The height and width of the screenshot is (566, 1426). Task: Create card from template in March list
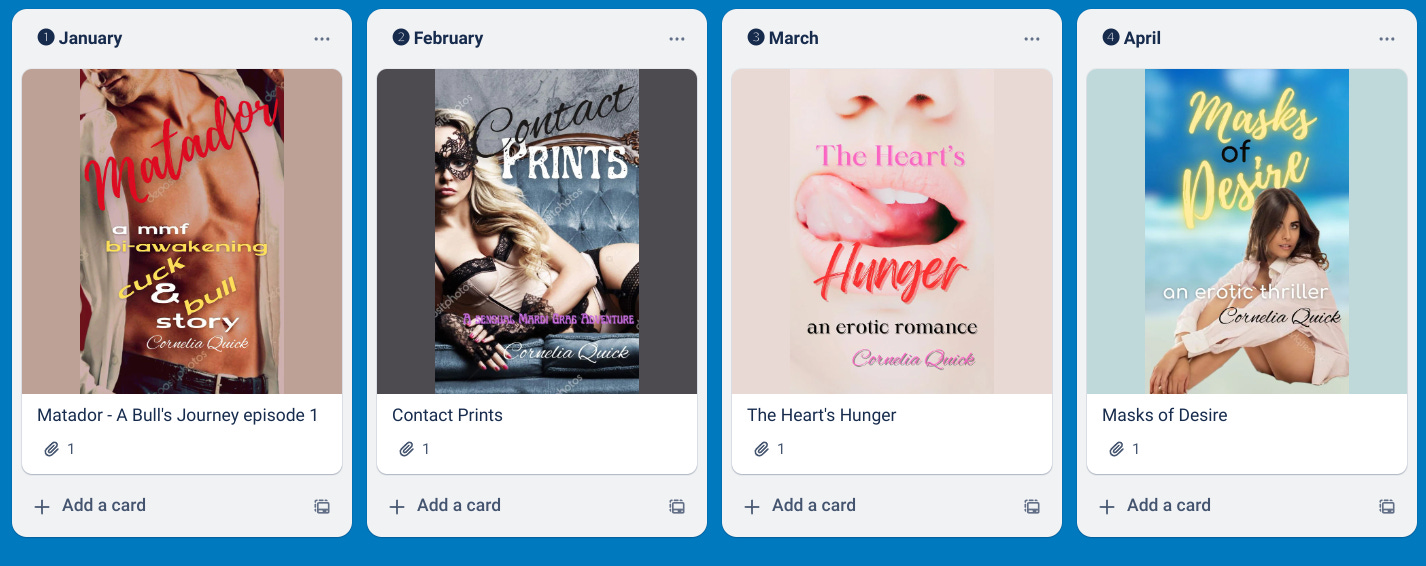coord(1032,506)
